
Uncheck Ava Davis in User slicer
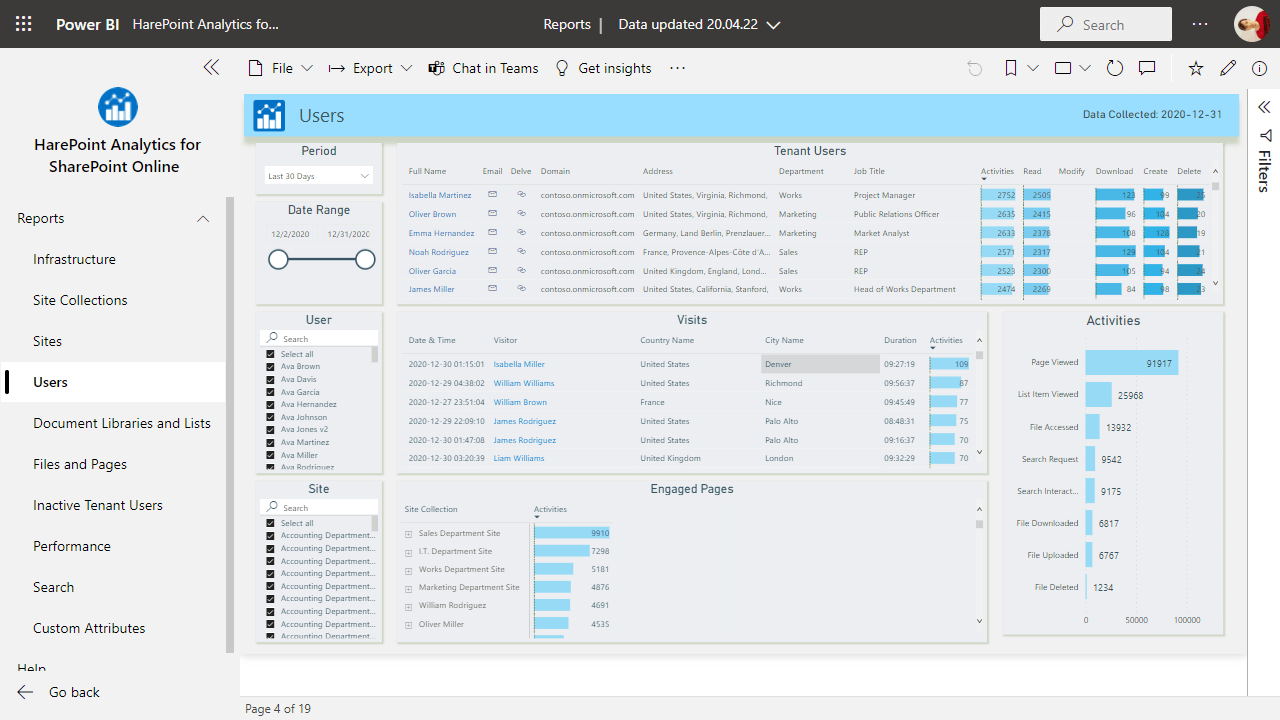pos(270,379)
